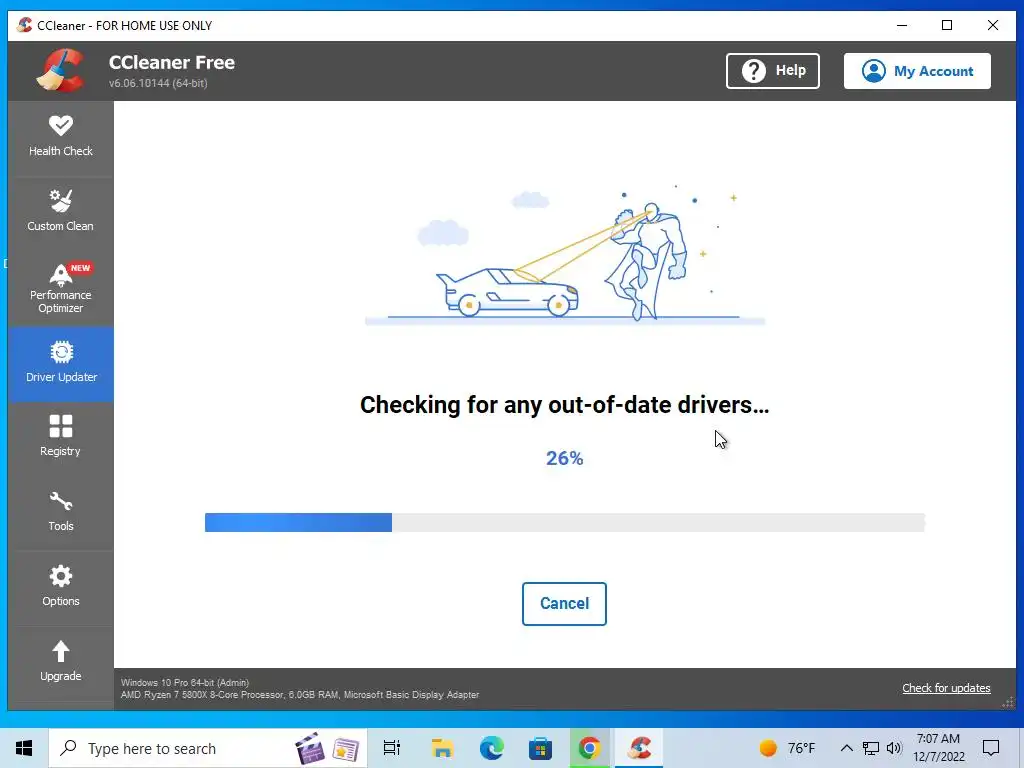This screenshot has height=768, width=1024.
Task: Click the CCleaner title bar icon
Action: point(24,25)
